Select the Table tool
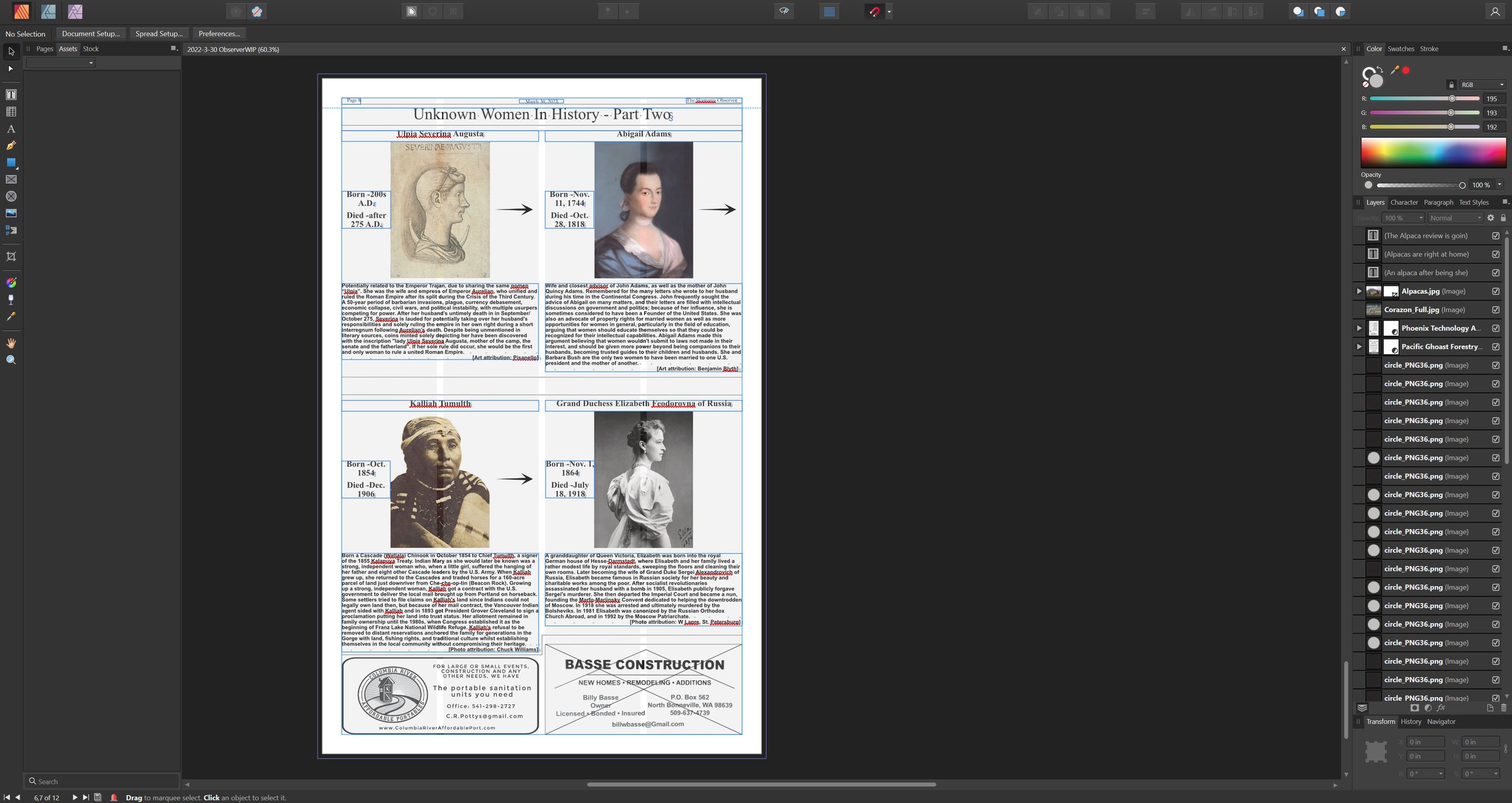Screen dimensions: 1512x803 pos(11,112)
